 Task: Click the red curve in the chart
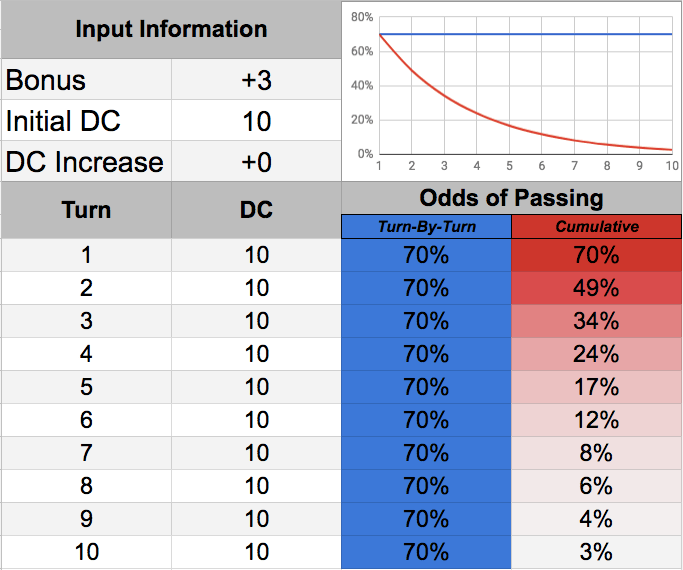(x=445, y=101)
